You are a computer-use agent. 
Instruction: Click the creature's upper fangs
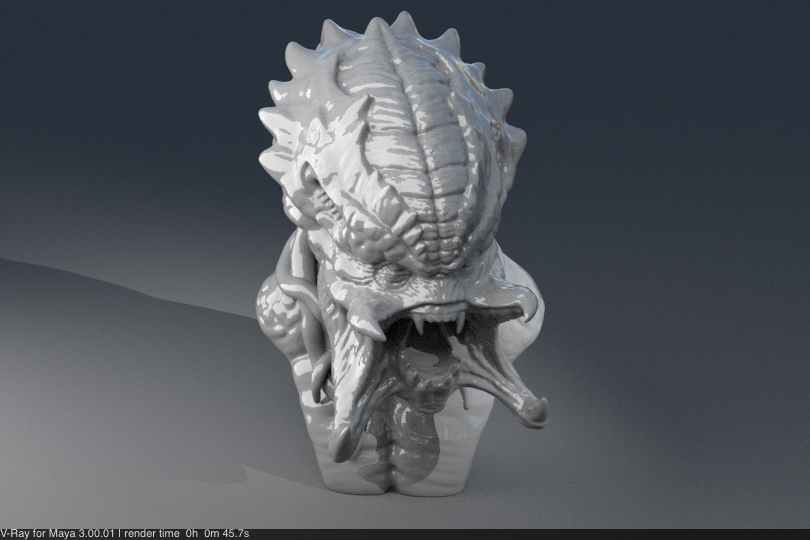click(x=438, y=322)
